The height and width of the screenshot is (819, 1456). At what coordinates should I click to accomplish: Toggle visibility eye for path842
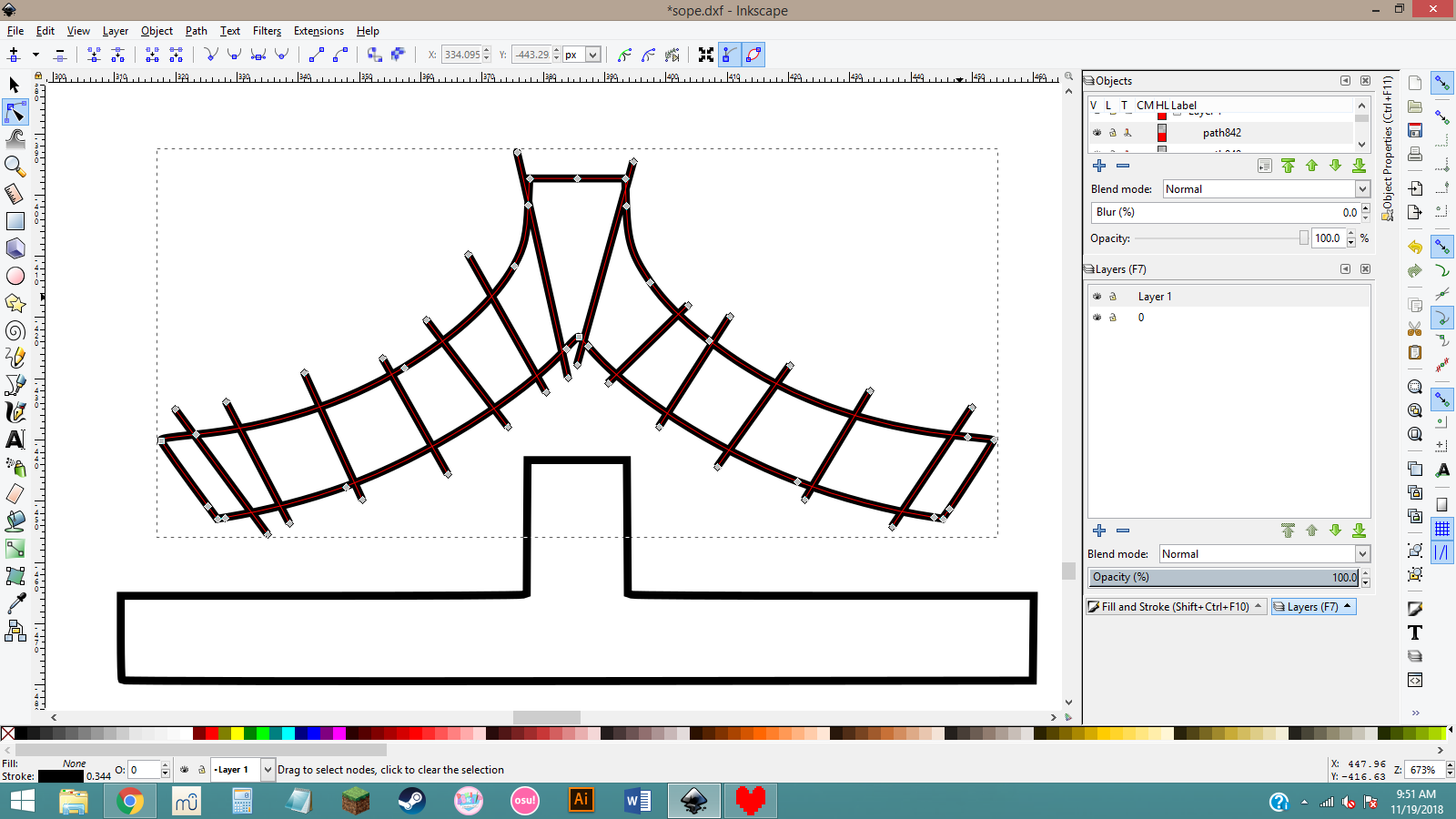pyautogui.click(x=1097, y=133)
